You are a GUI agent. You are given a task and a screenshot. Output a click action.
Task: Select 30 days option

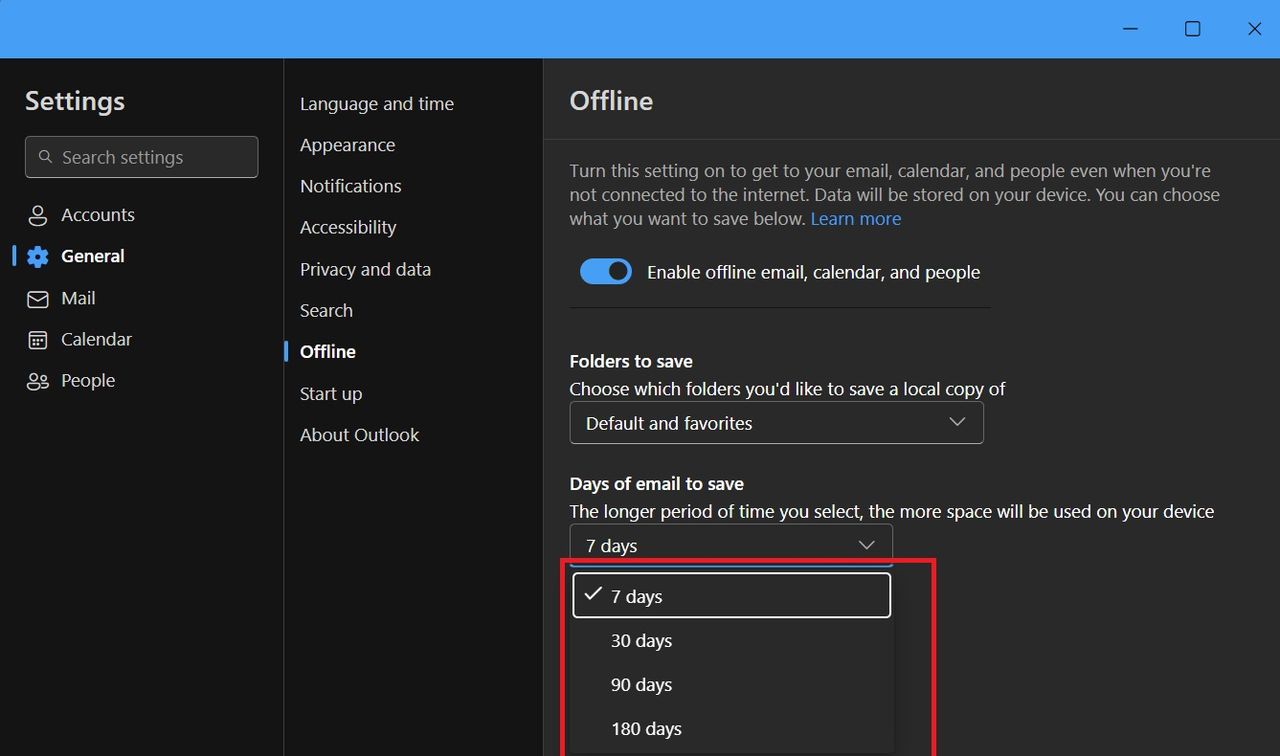641,641
